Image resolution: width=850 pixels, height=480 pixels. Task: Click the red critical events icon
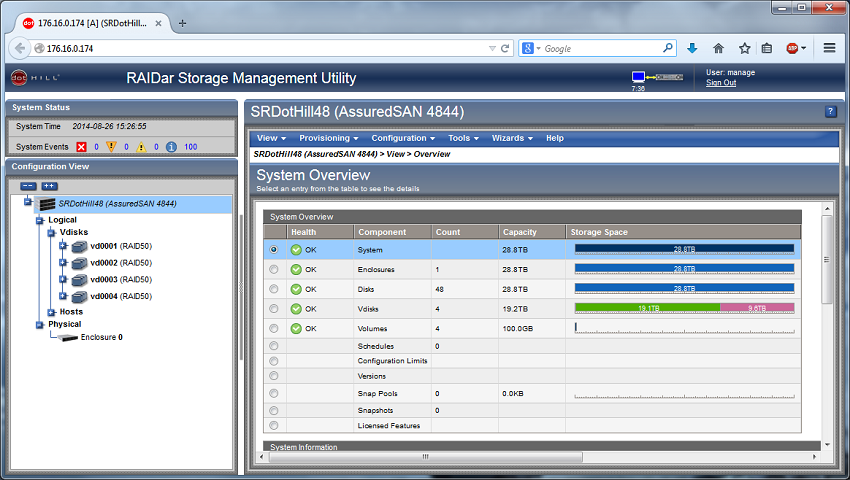(81, 146)
